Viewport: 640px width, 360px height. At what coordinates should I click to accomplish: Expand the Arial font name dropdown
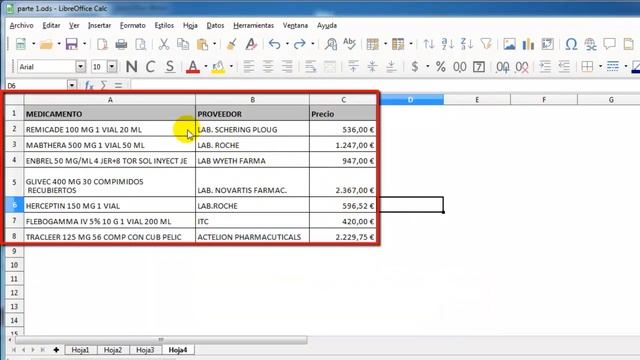coord(80,67)
